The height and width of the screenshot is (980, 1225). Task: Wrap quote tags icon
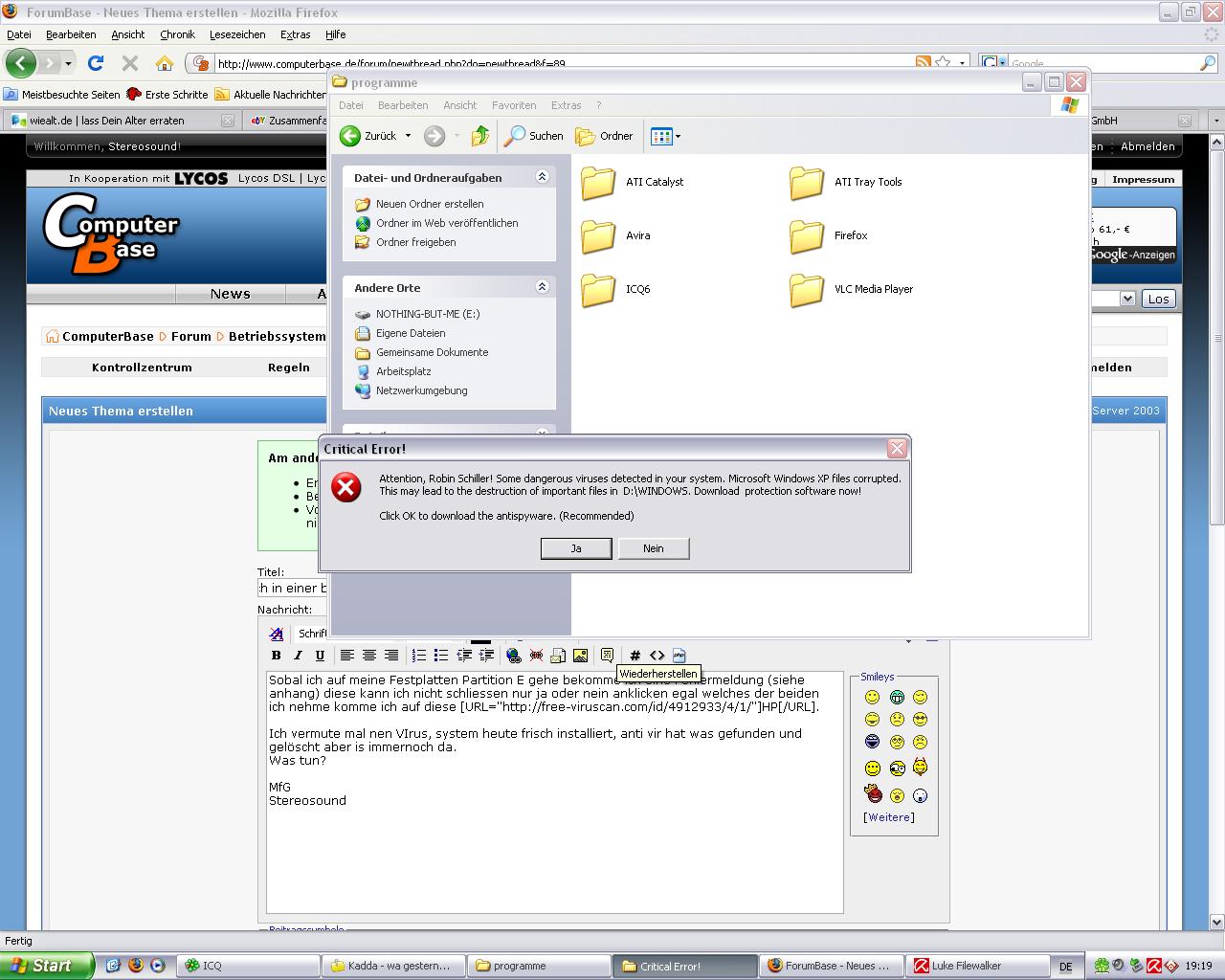(607, 656)
